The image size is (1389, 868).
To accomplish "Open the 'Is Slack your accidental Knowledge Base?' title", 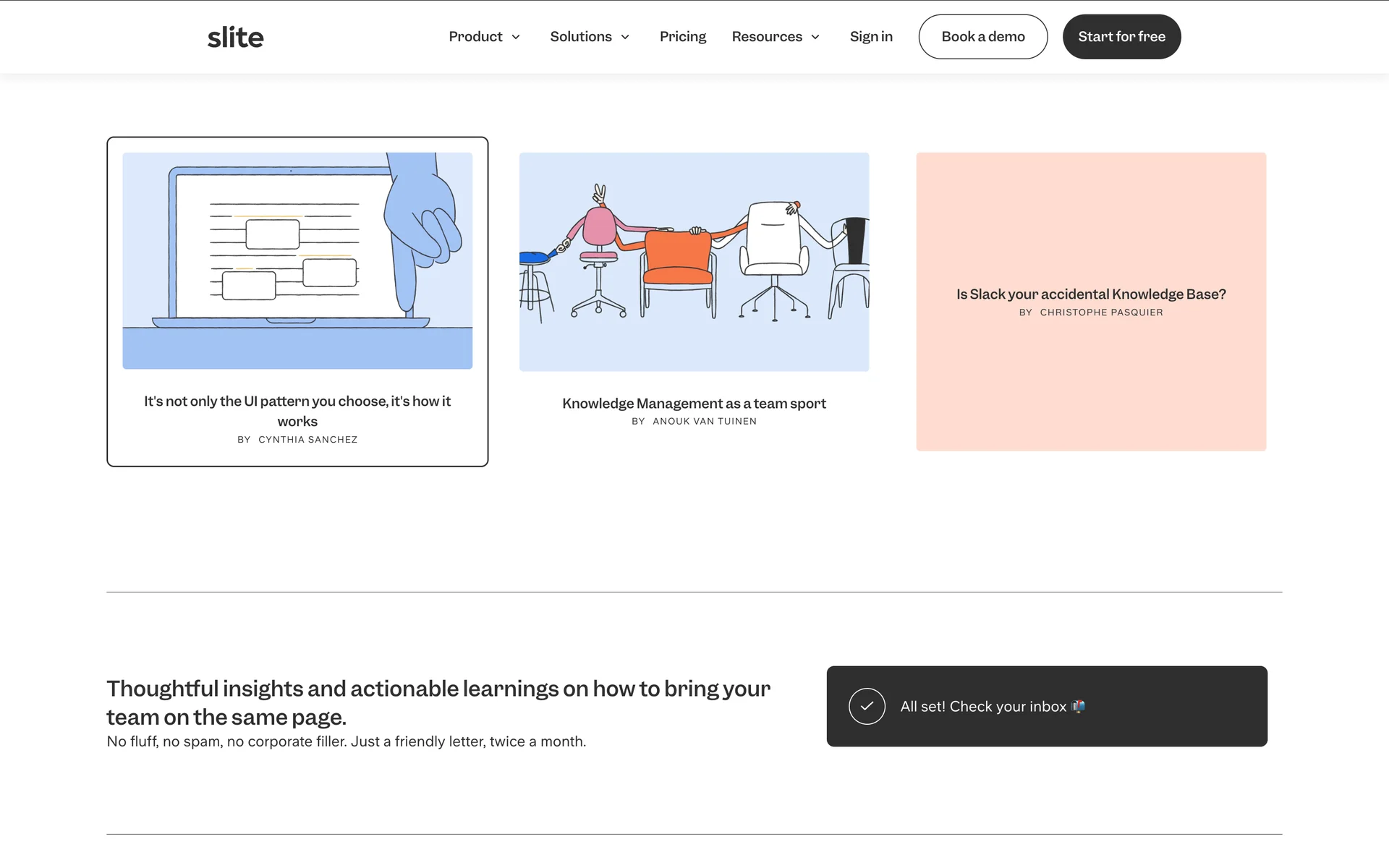I will tap(1091, 294).
